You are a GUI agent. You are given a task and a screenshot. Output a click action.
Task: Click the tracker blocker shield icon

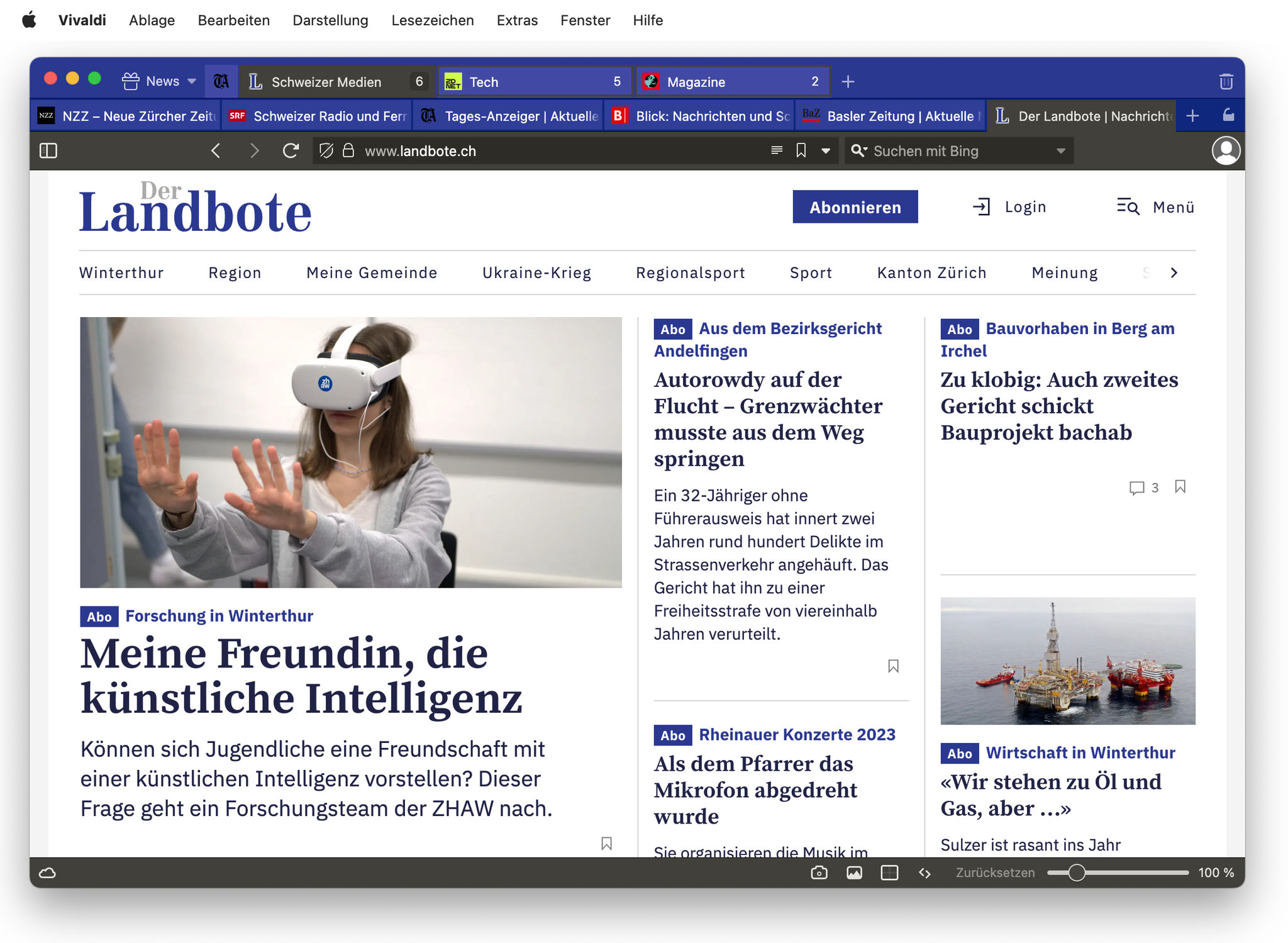326,151
